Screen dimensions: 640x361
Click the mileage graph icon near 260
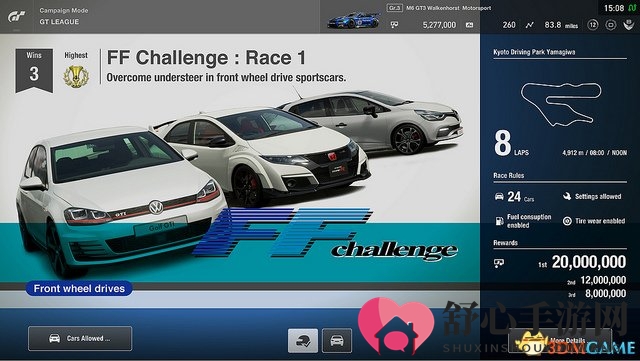click(x=529, y=25)
